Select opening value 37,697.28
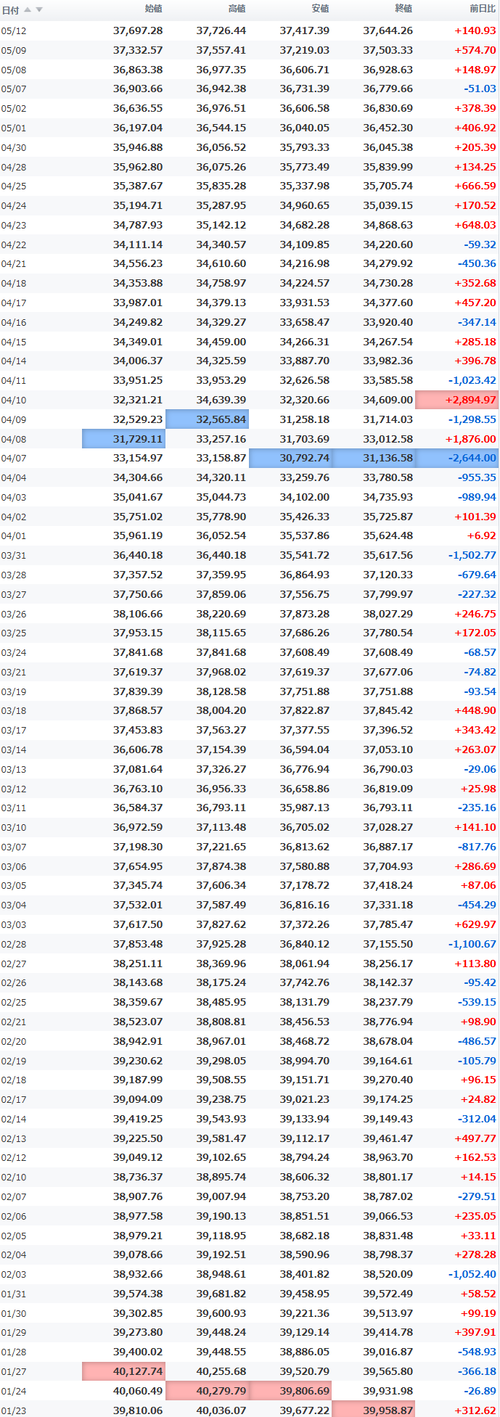Viewport: 500px width, 1417px height. point(138,30)
